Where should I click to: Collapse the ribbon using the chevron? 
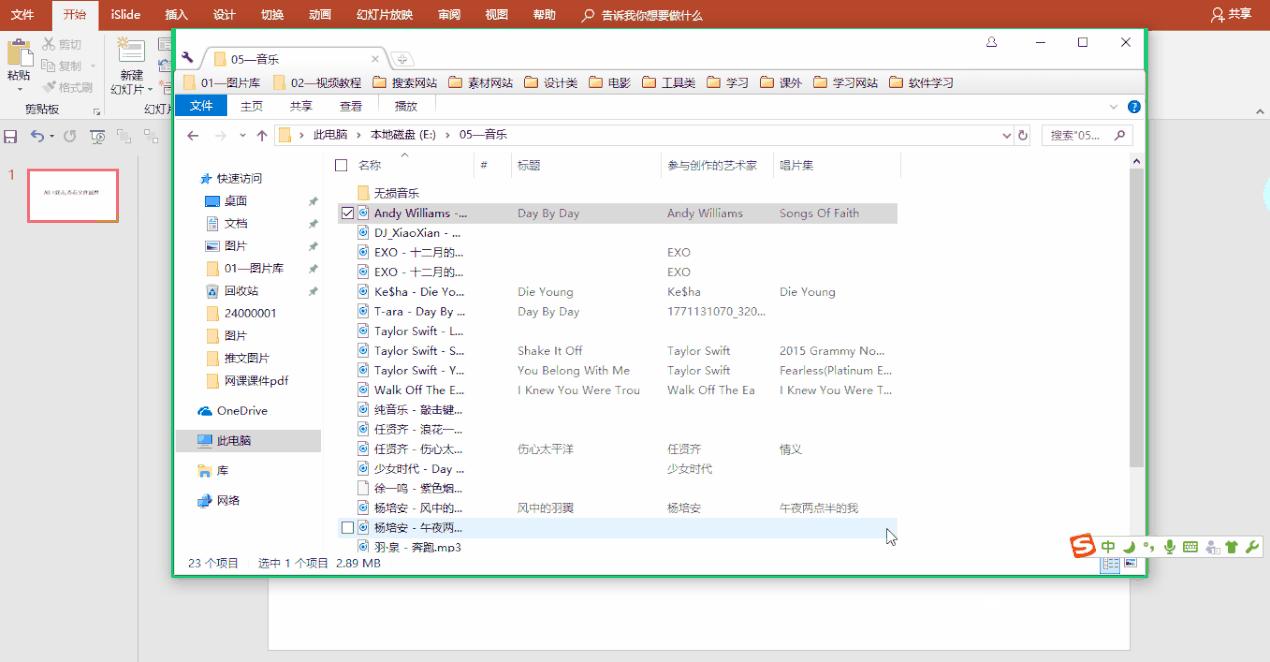tap(1114, 104)
